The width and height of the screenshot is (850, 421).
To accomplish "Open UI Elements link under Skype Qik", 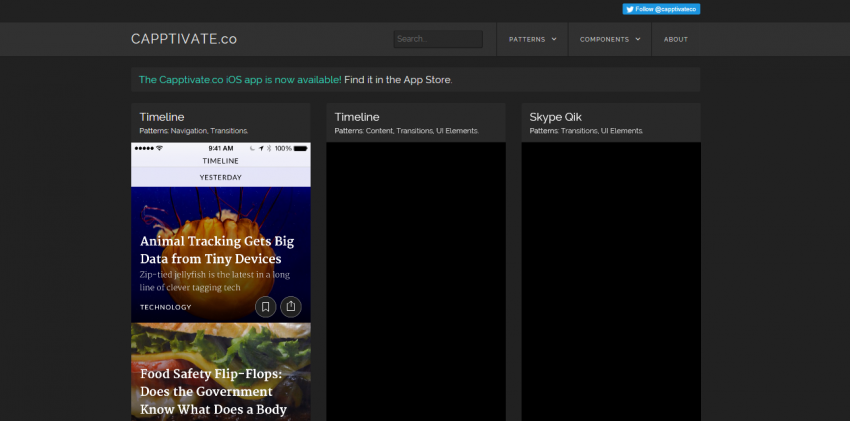I will (622, 131).
